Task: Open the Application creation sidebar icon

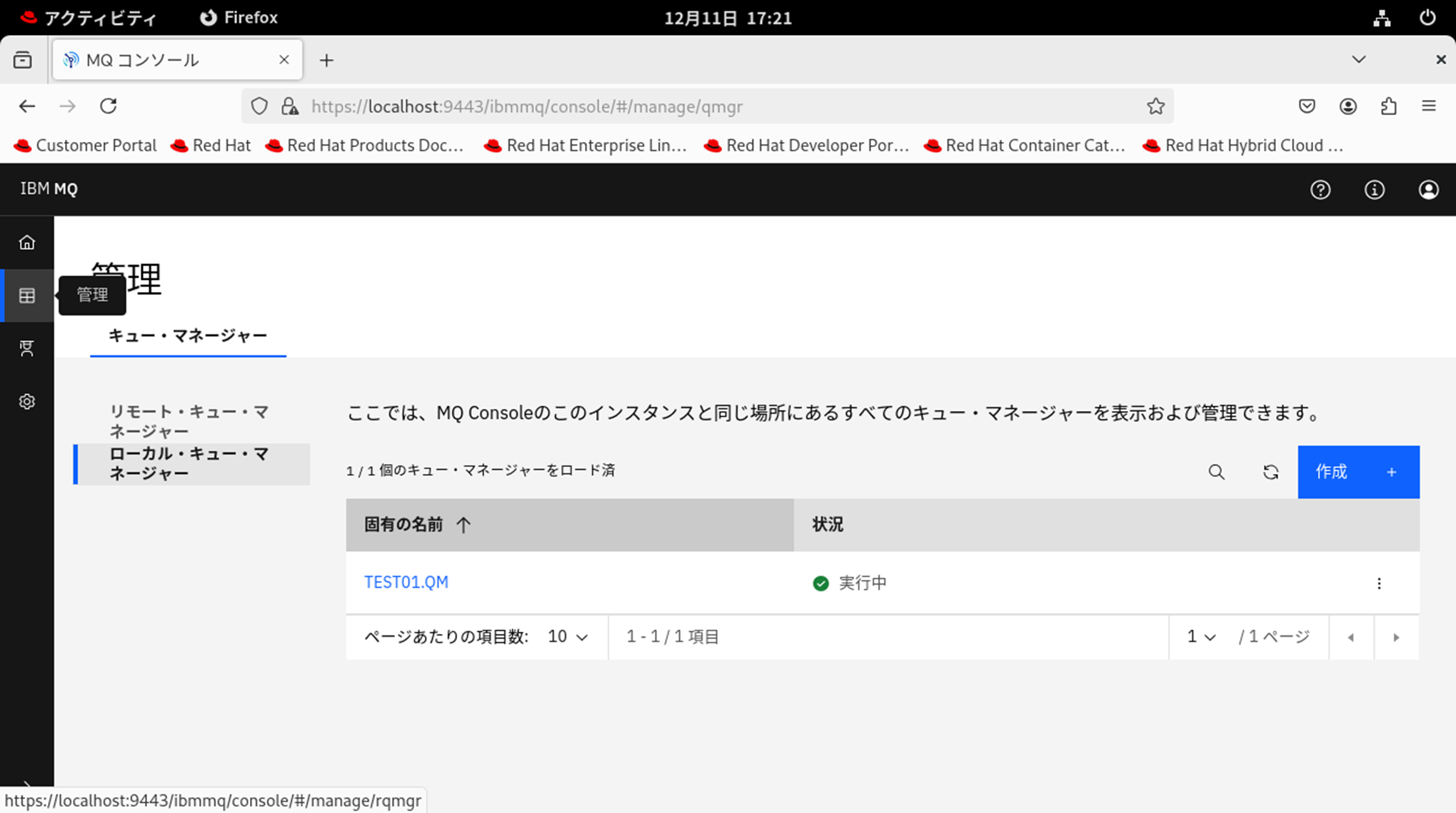Action: click(27, 348)
